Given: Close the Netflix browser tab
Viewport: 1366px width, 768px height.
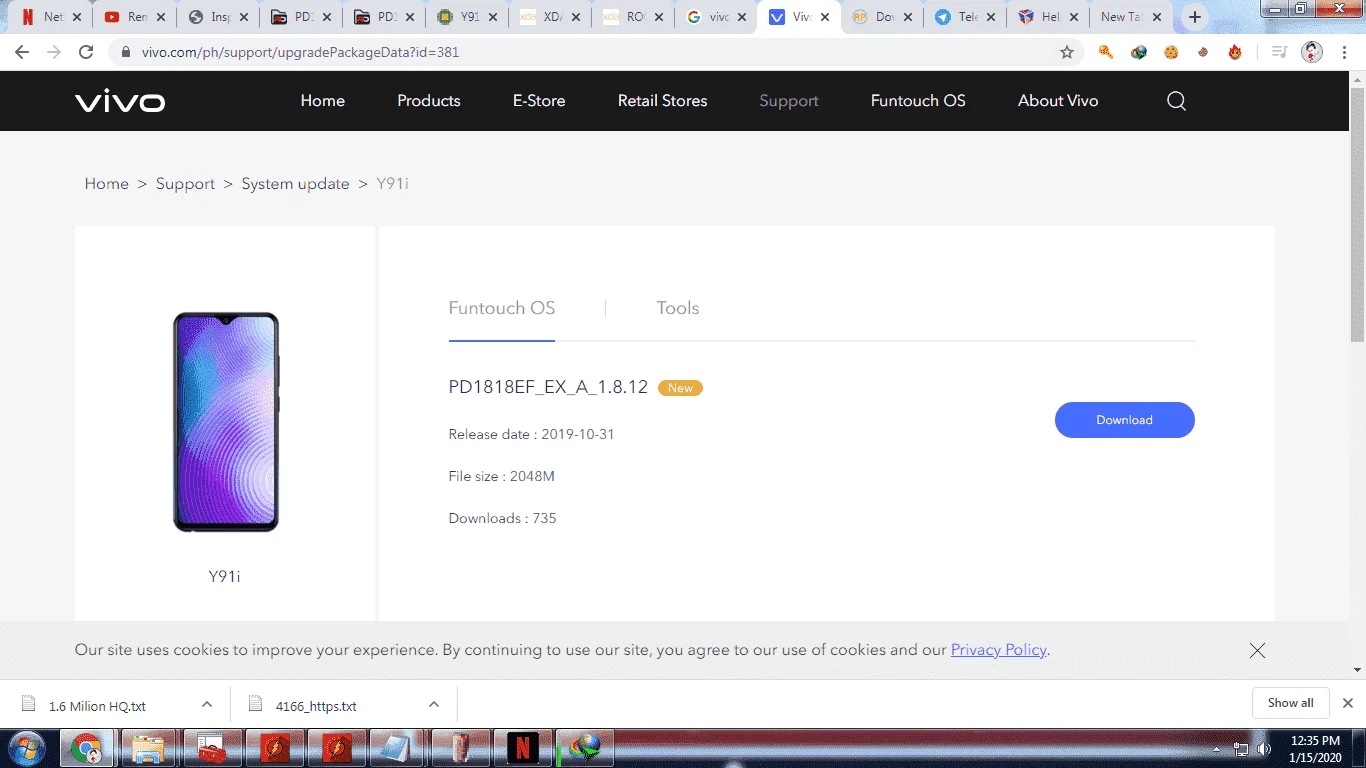Looking at the screenshot, I should pyautogui.click(x=77, y=17).
